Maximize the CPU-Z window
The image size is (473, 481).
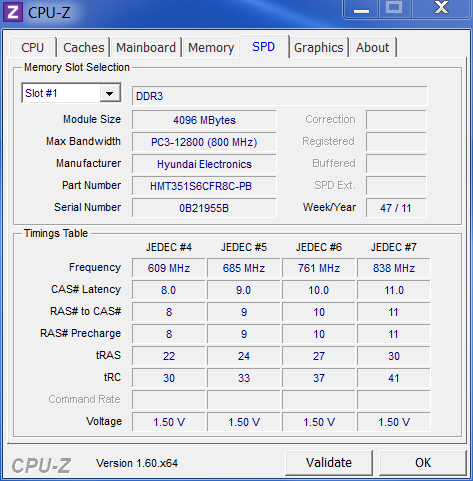click(395, 9)
